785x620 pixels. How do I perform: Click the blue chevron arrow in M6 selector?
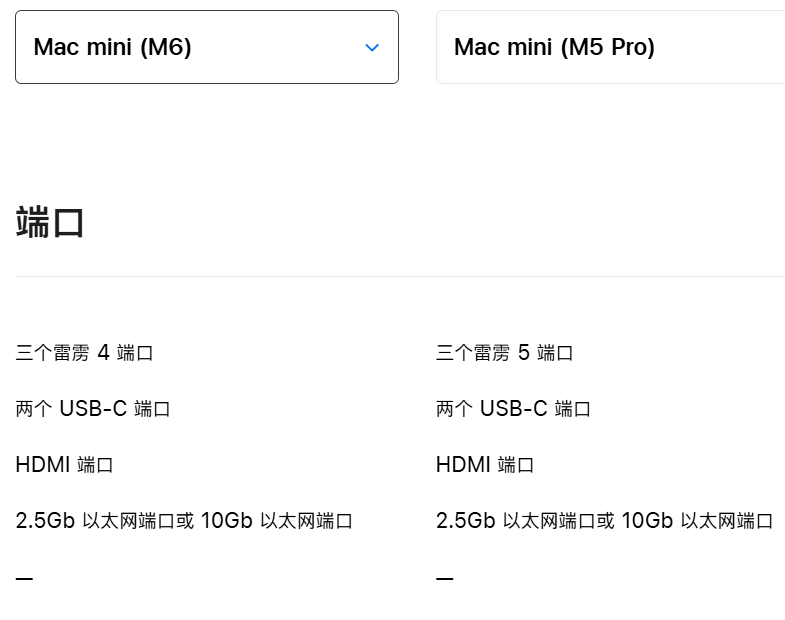click(x=372, y=48)
